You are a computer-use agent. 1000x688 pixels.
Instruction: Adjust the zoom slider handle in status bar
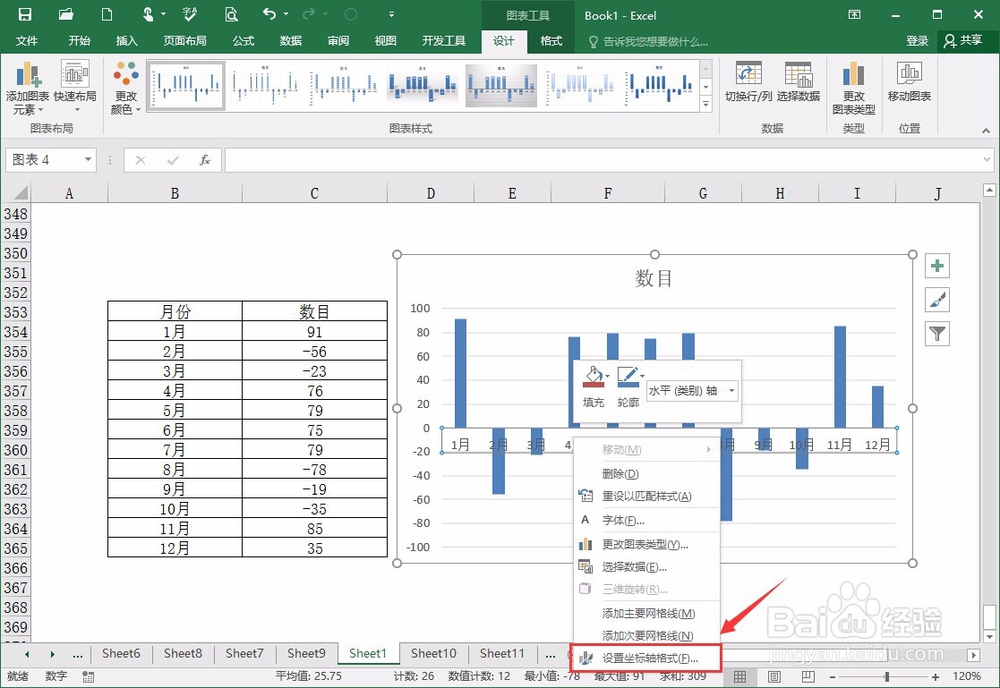(886, 677)
